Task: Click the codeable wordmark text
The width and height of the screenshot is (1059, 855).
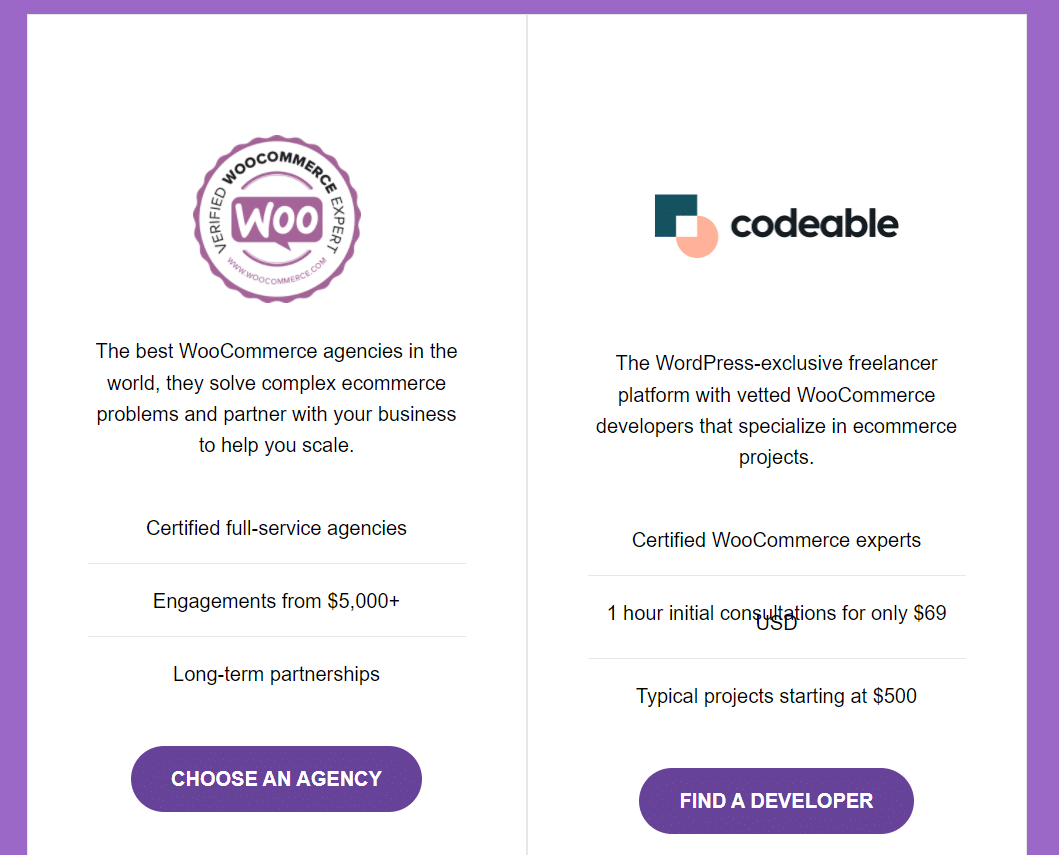Action: [x=815, y=224]
